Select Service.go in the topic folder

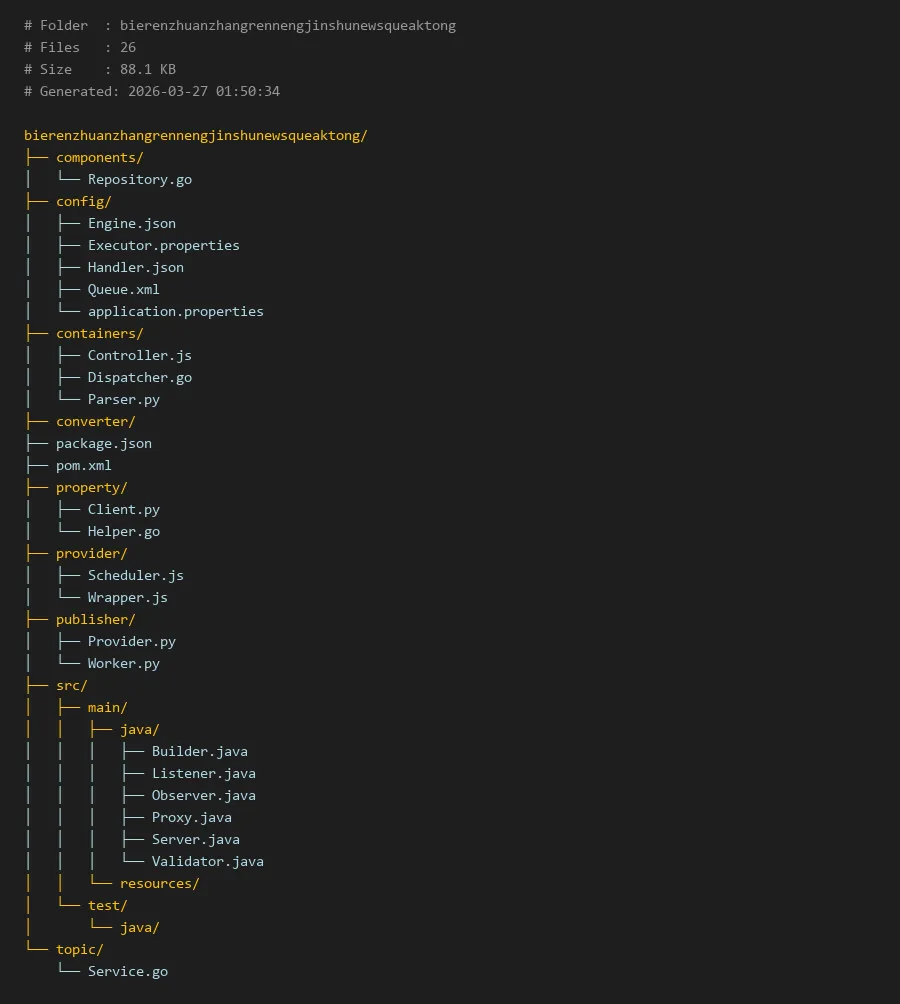[x=127, y=971]
